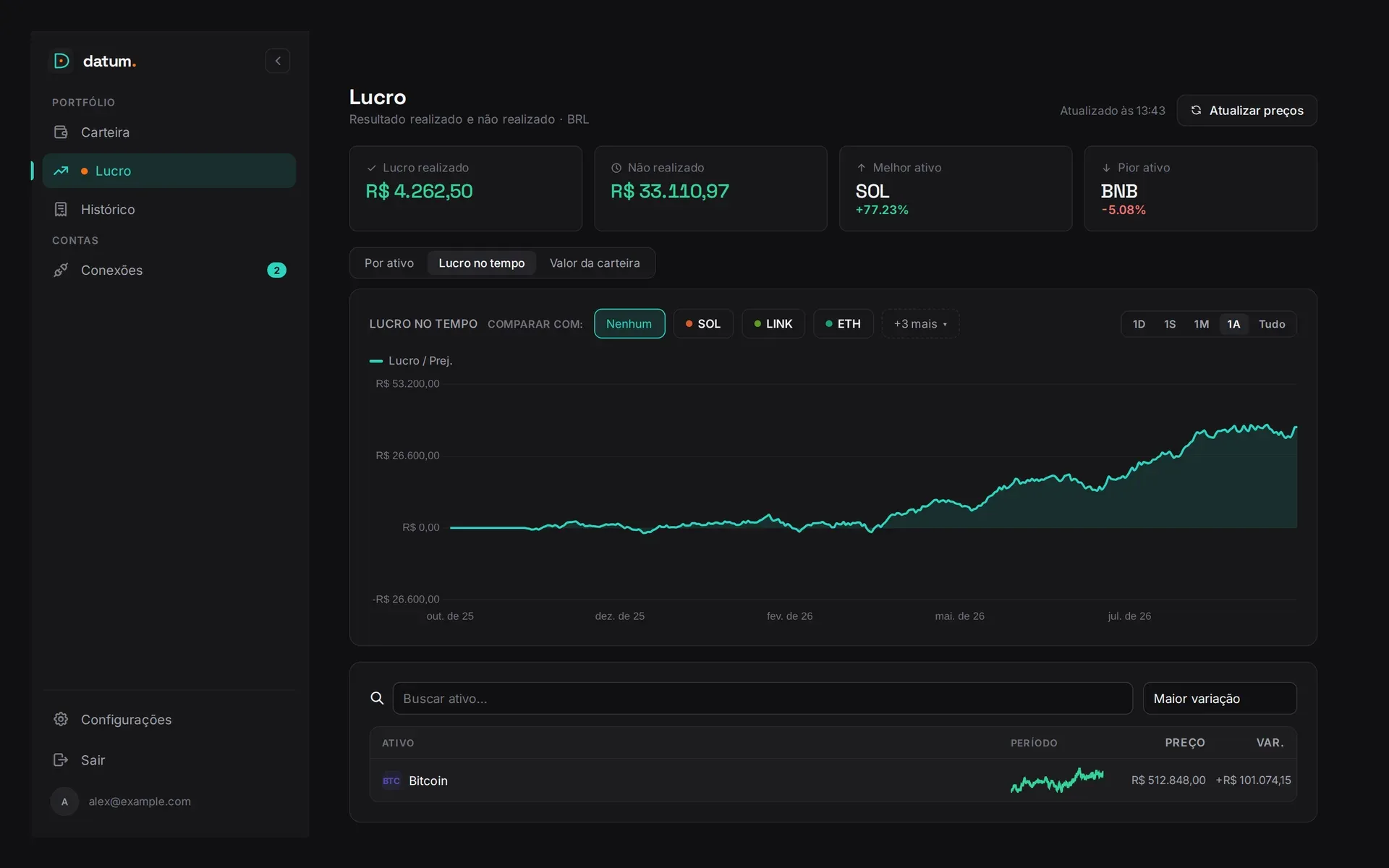Click the user avatar with letter A

[x=64, y=801]
